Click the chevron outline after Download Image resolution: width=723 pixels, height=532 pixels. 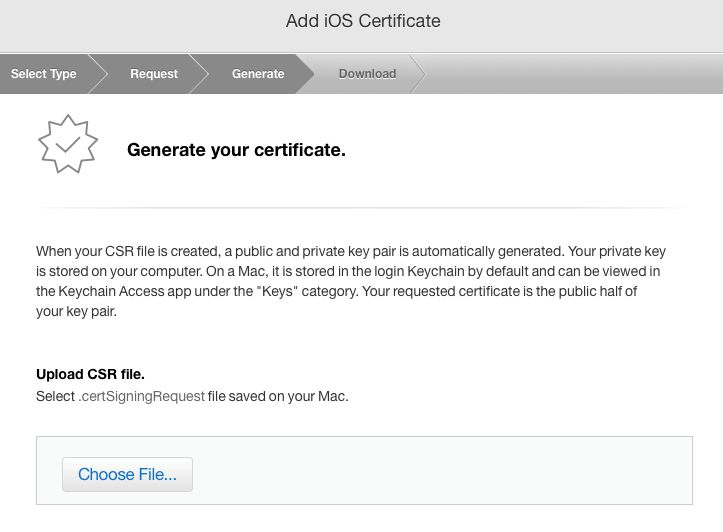point(418,74)
